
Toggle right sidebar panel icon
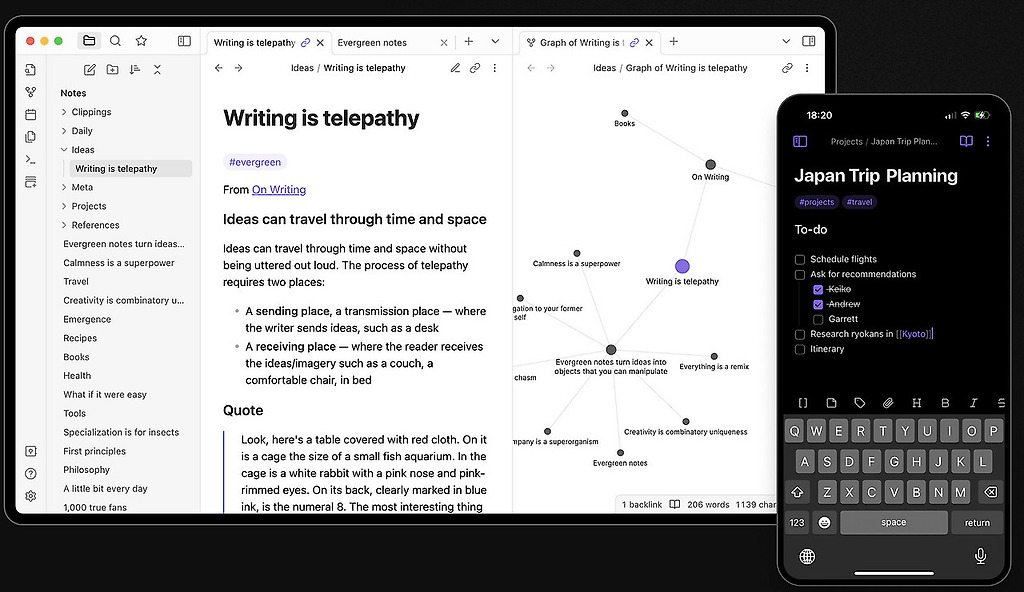(x=808, y=41)
